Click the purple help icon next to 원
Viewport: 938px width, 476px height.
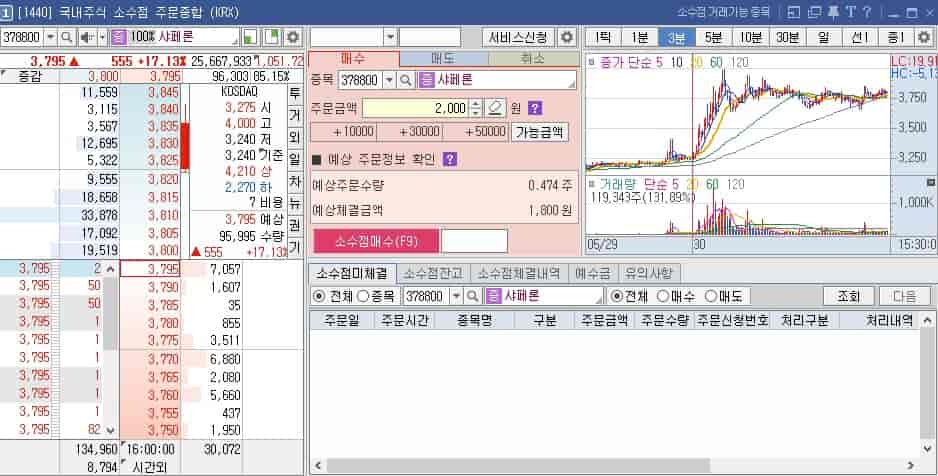coord(535,108)
